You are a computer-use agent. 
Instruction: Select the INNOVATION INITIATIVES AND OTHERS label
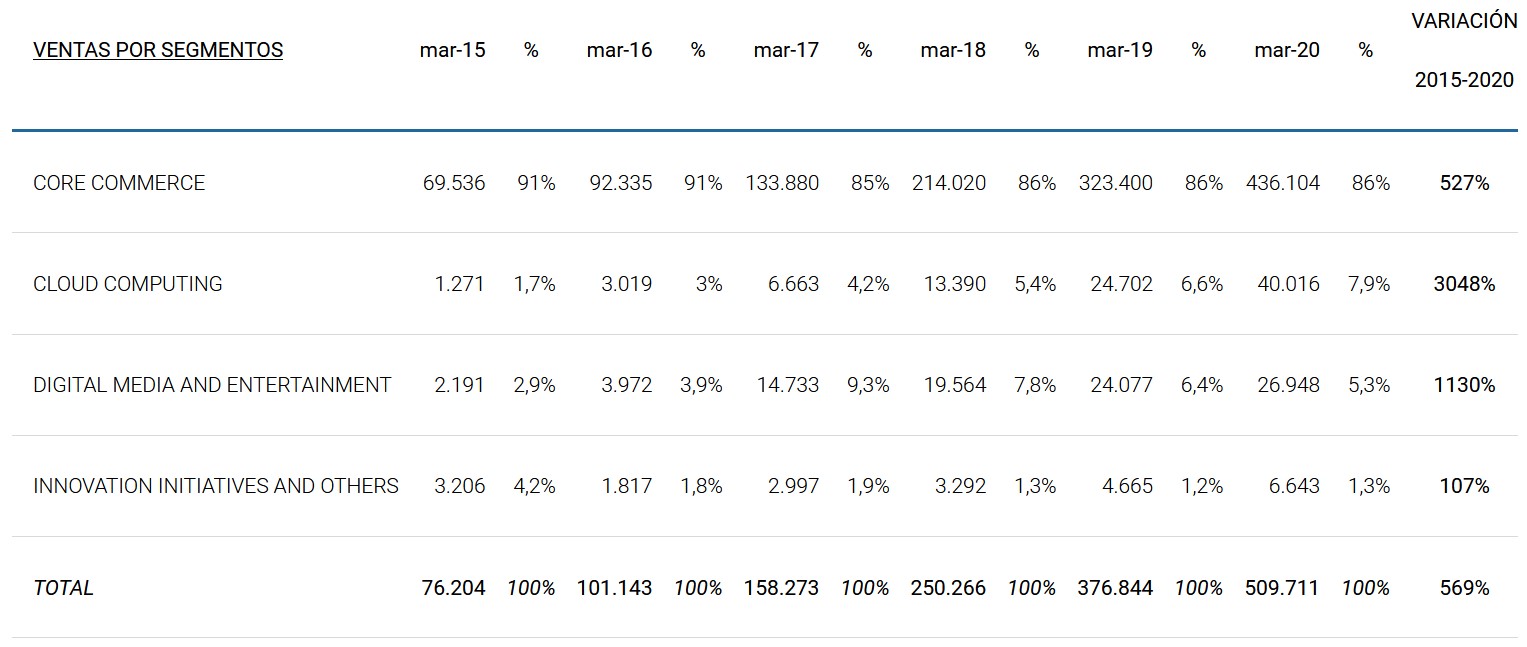pos(216,486)
